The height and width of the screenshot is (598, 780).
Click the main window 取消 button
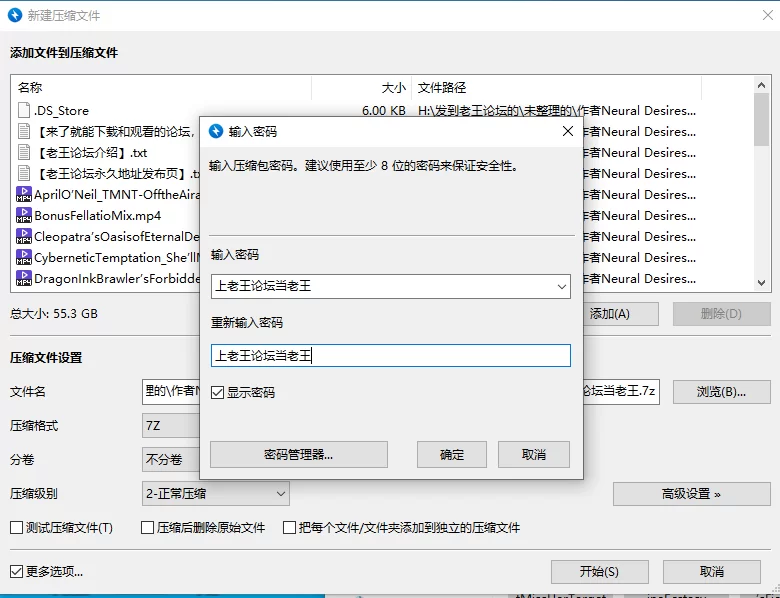point(711,572)
